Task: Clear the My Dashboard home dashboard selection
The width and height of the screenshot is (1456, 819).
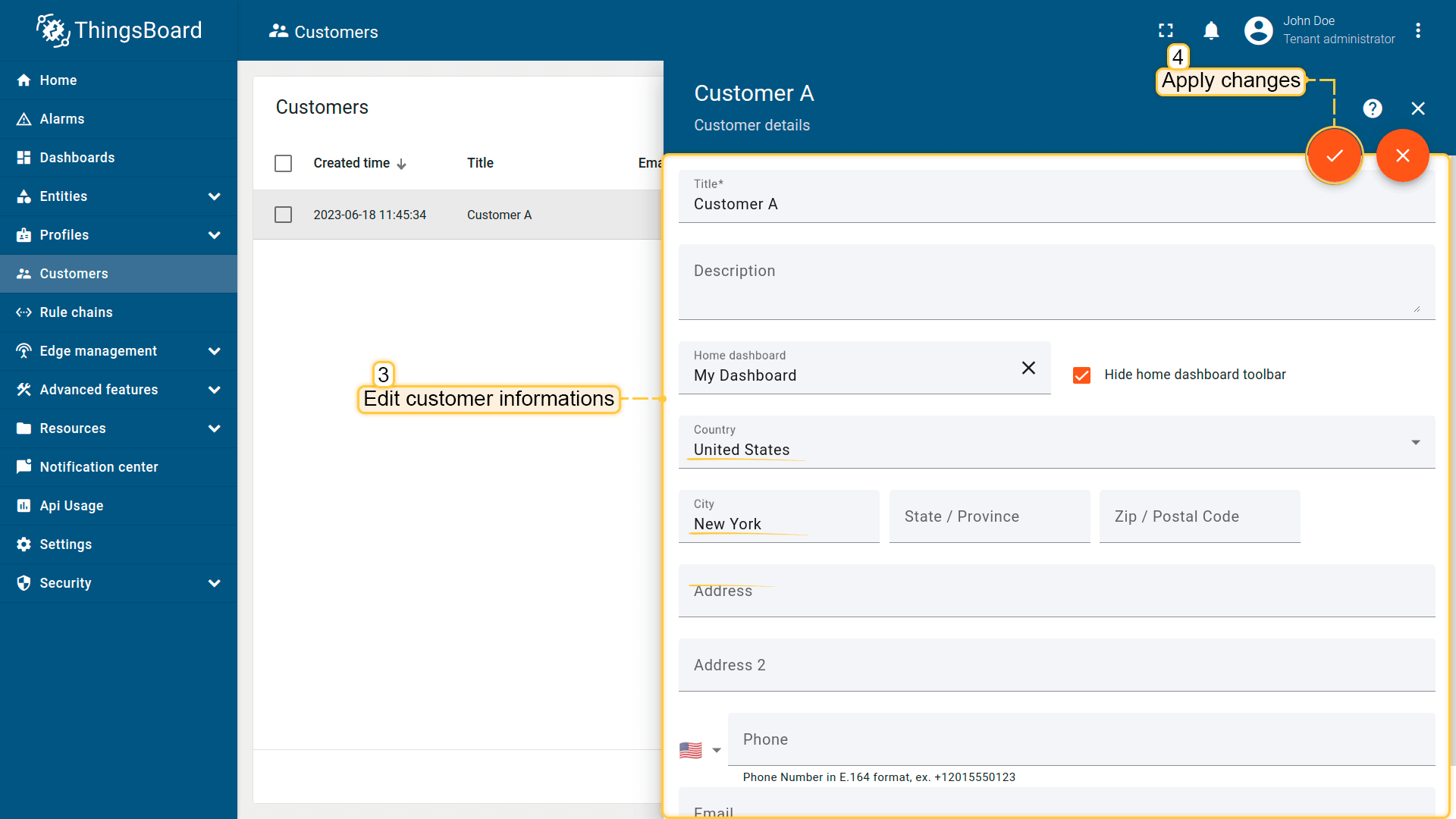Action: click(1028, 368)
